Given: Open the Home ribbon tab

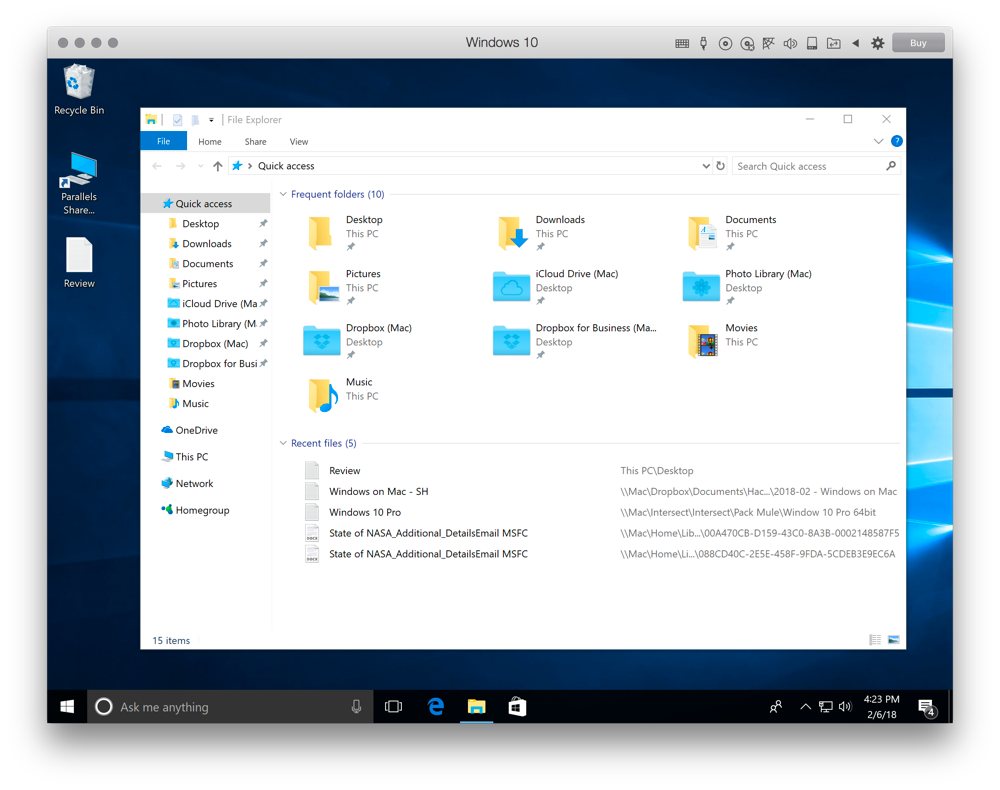Looking at the screenshot, I should [x=210, y=142].
